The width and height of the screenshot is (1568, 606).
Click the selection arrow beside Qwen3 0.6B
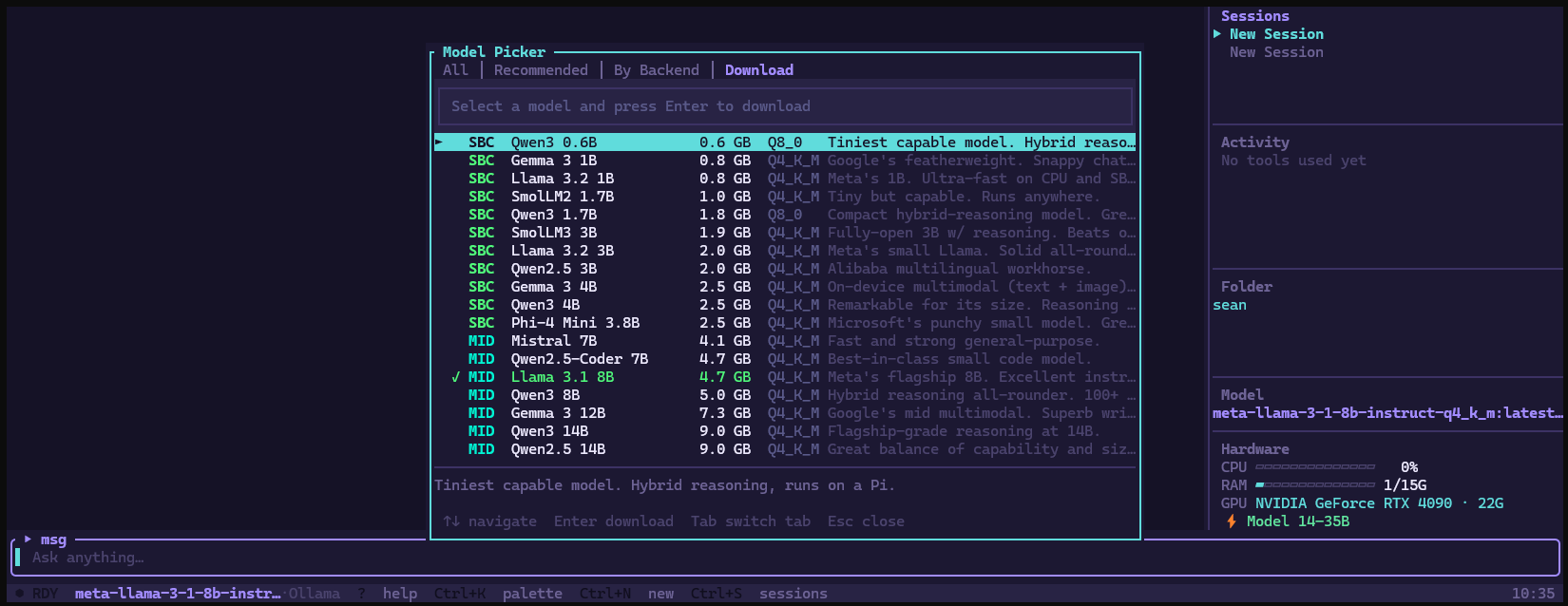[x=439, y=142]
